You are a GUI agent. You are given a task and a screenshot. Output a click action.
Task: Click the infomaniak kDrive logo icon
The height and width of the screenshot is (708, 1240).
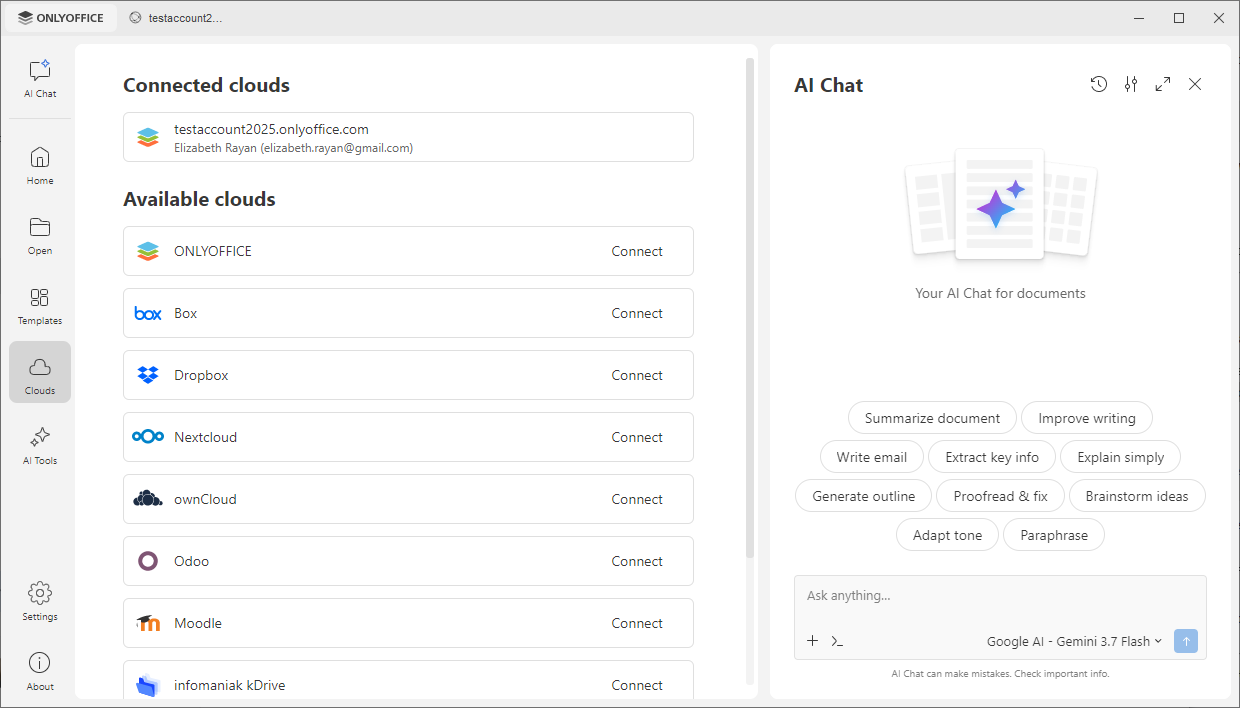[x=148, y=685]
